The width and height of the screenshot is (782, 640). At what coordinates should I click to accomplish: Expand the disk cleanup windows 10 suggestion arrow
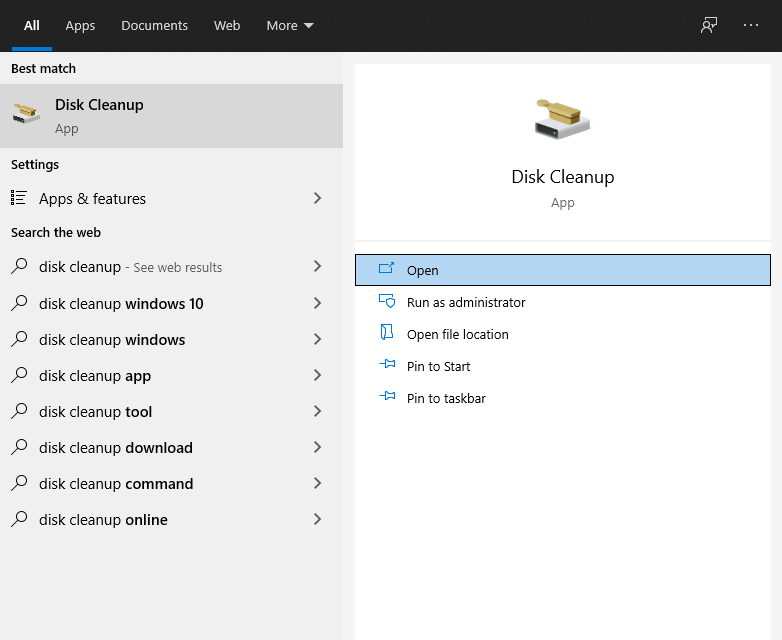coord(317,304)
